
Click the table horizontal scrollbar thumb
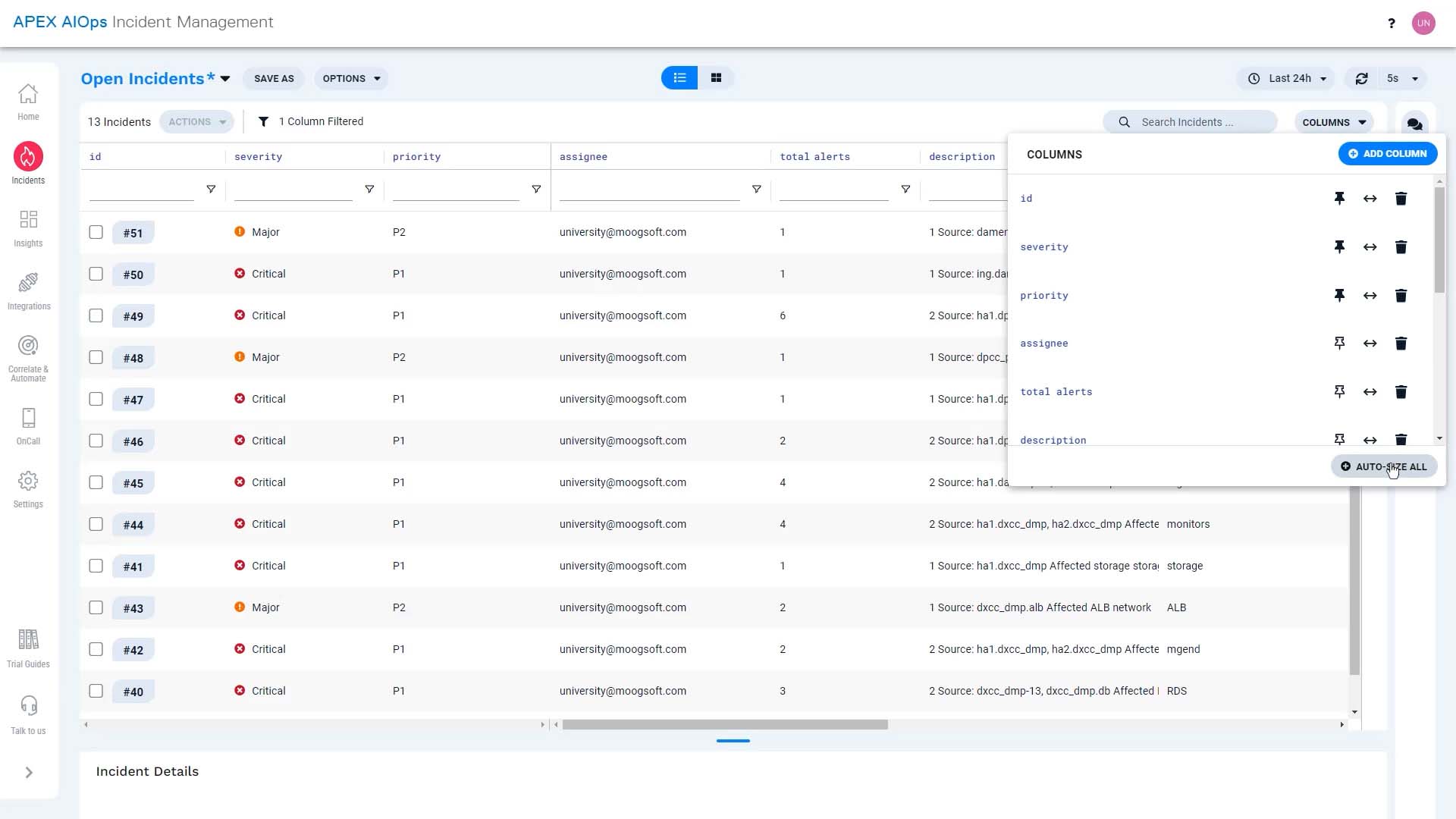725,725
